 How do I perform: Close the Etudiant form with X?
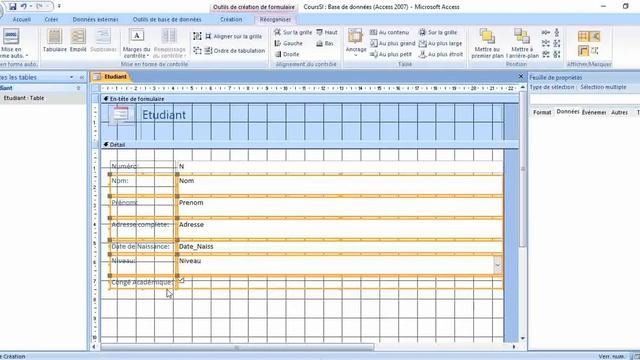[521, 76]
